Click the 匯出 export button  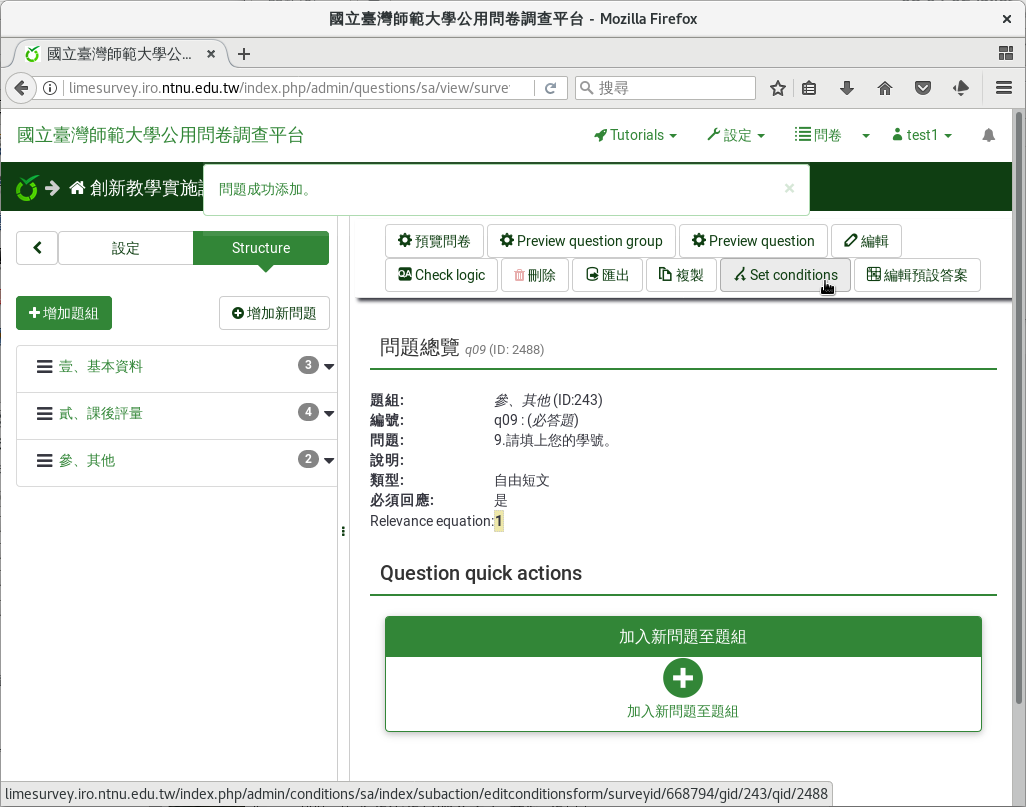coord(607,275)
